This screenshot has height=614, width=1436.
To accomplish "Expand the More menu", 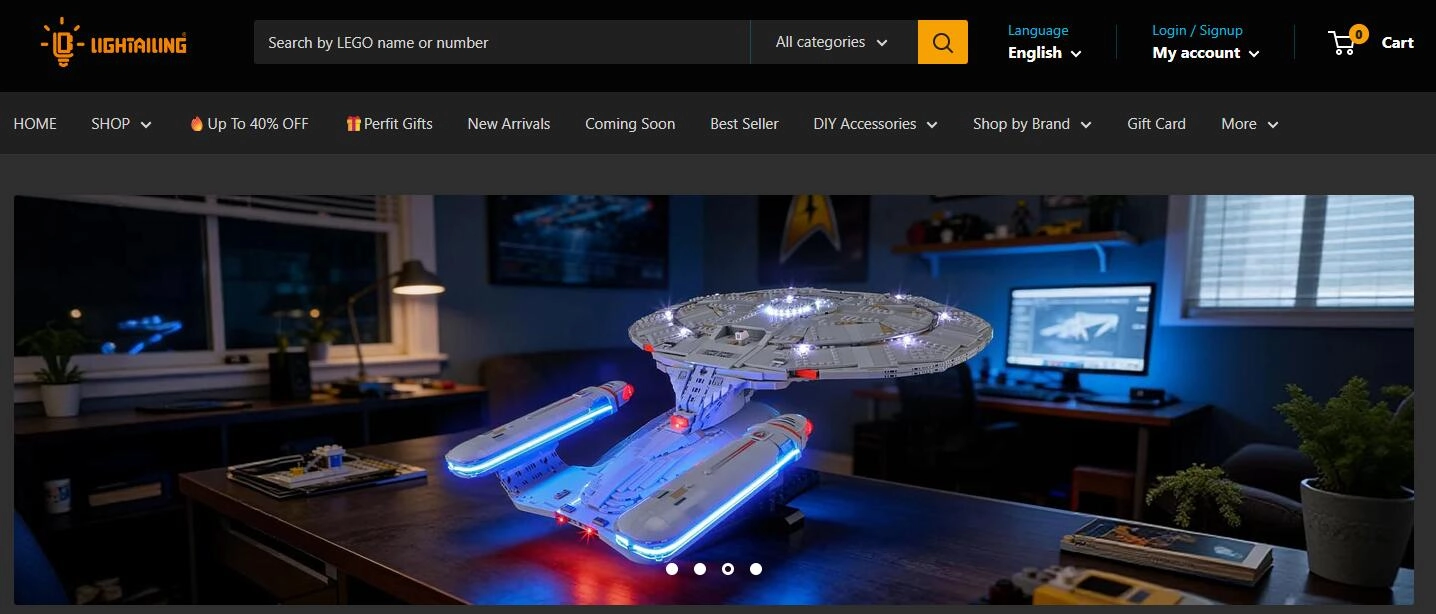I will [1250, 124].
